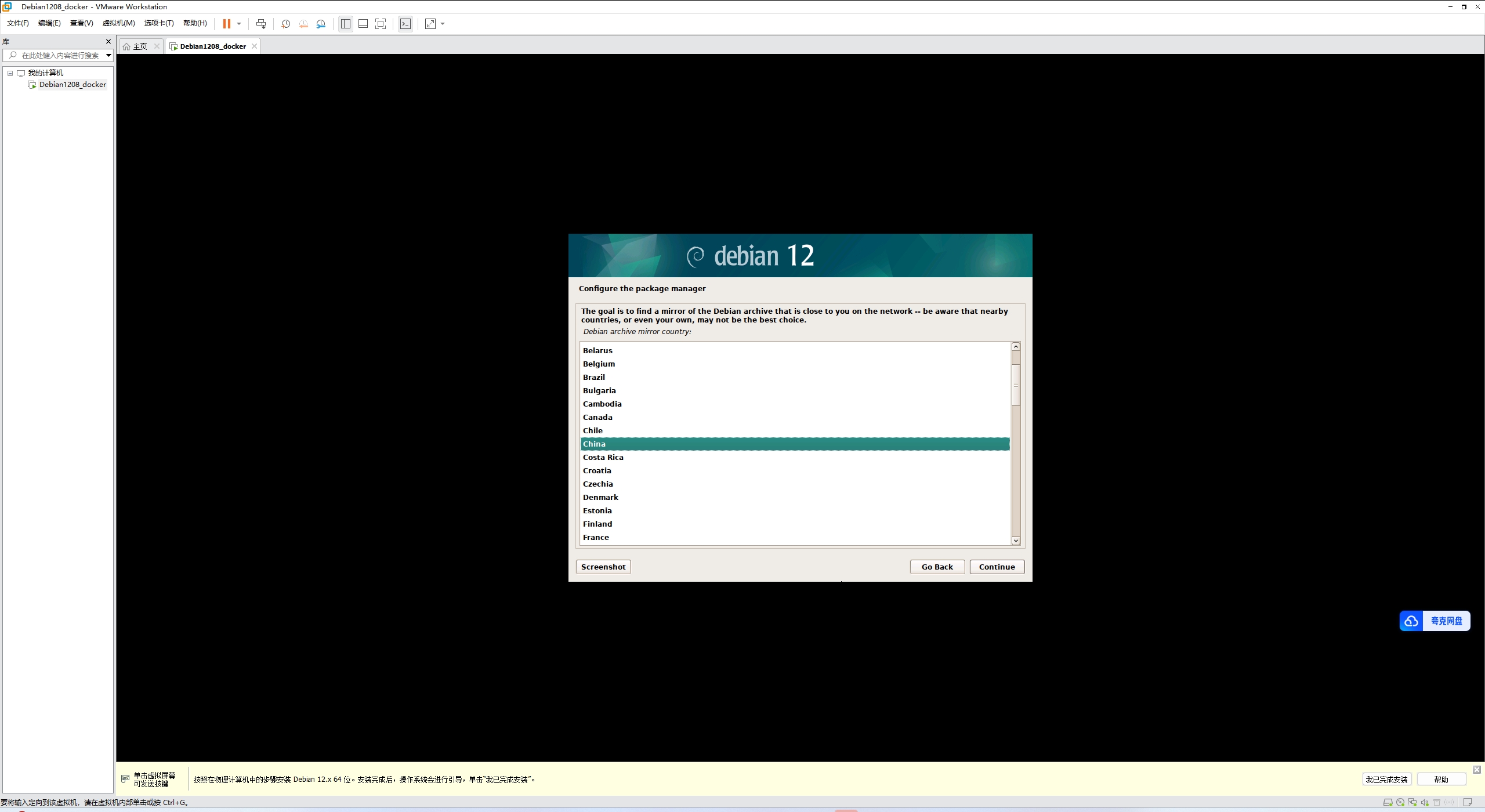Click Send Ctrl+Alt+Del toolbar icon
The width and height of the screenshot is (1485, 812).
pos(261,24)
